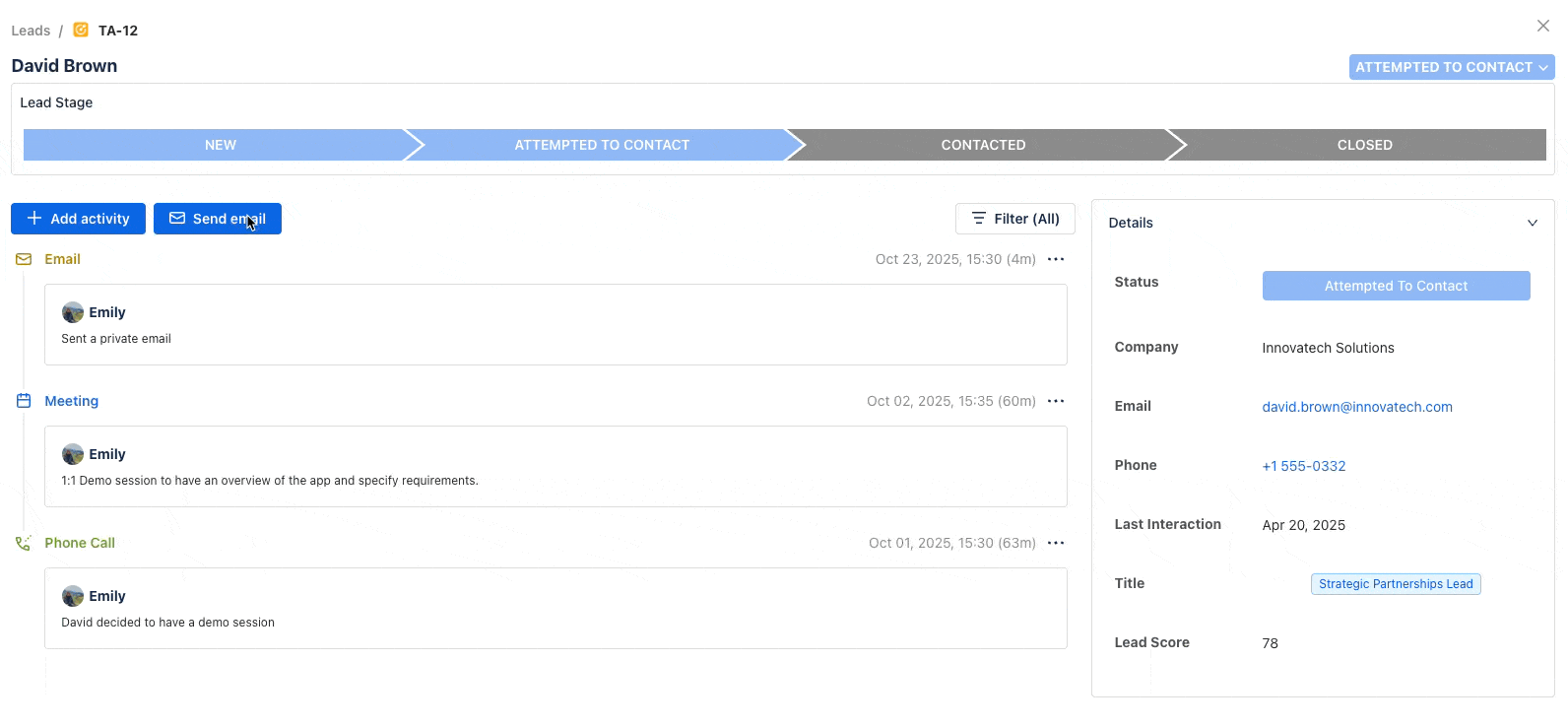Click the phone number +1 555-0332
1568x727 pixels.
coord(1303,466)
